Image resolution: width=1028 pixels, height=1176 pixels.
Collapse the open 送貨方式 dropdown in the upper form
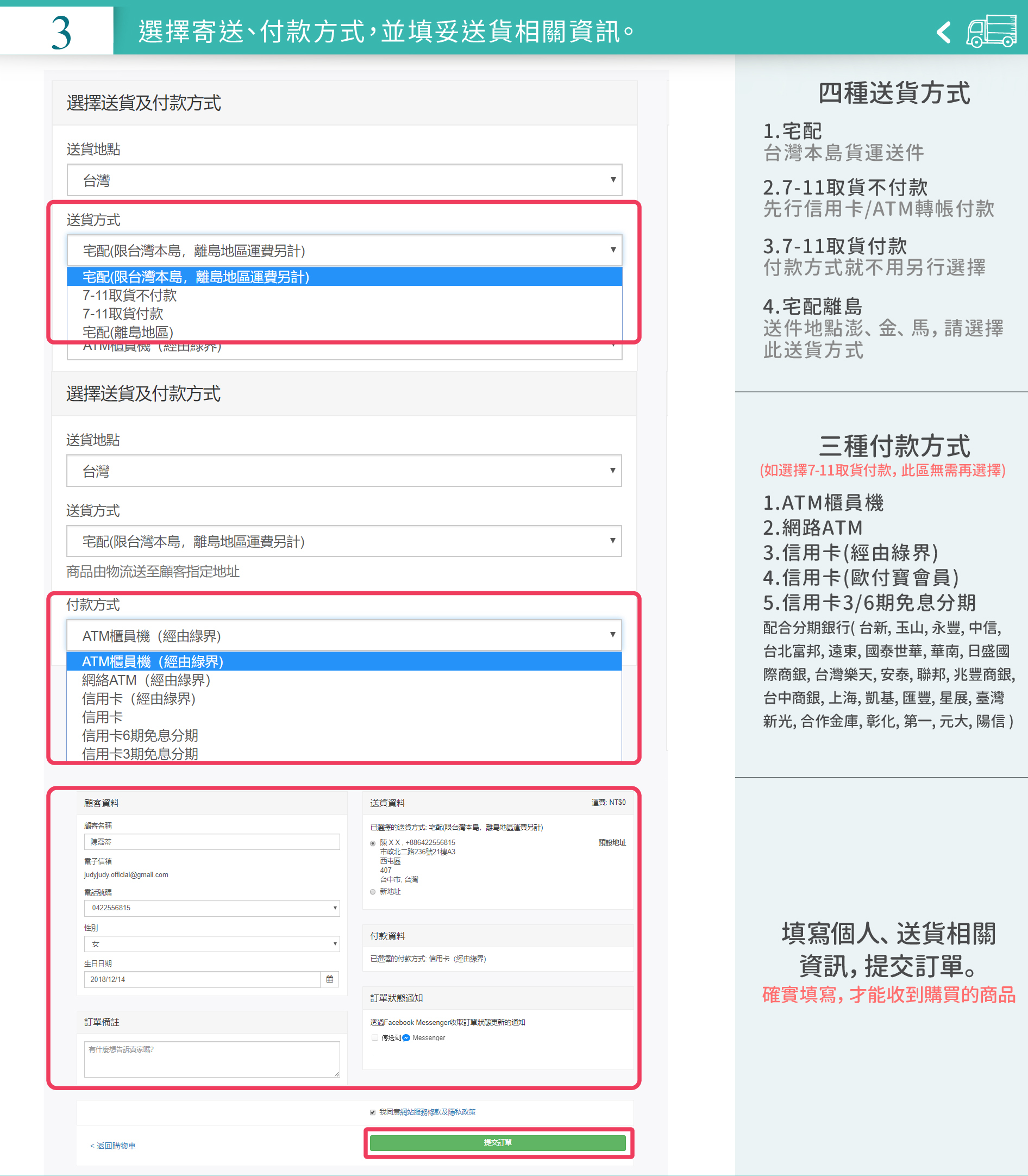point(344,250)
